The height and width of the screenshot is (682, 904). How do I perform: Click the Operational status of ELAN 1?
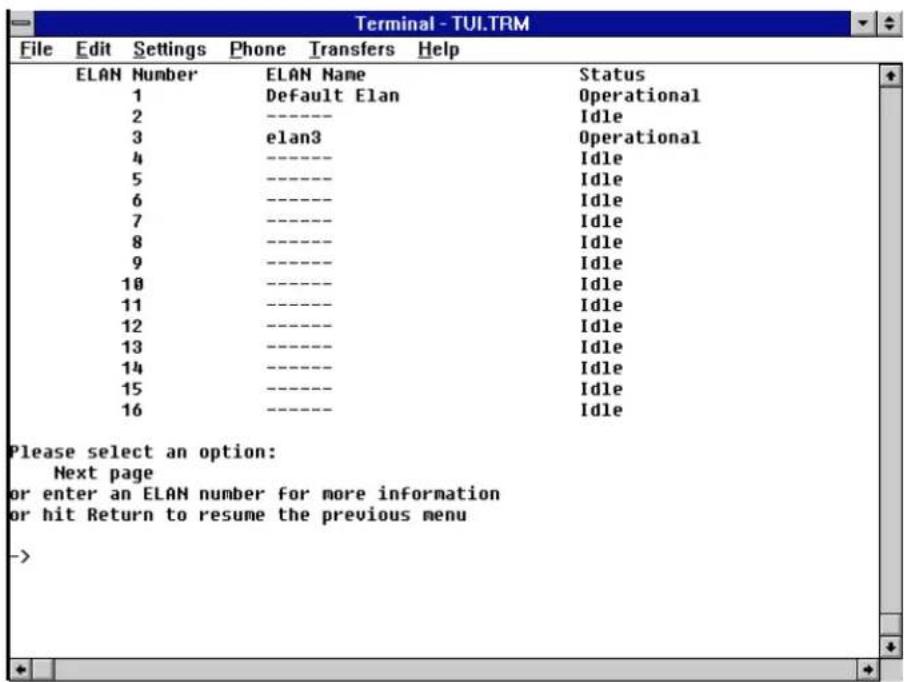[x=639, y=96]
